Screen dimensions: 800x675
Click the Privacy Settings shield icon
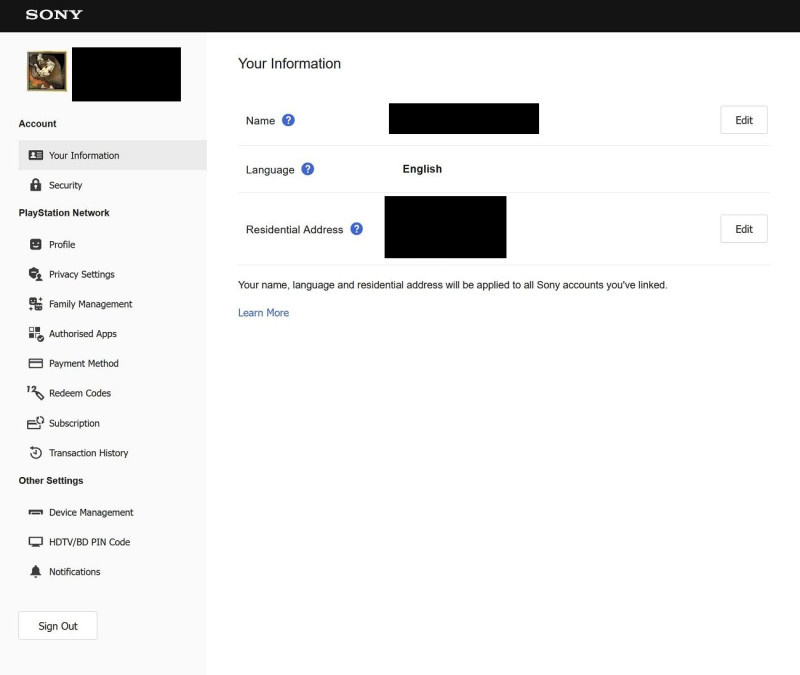tap(36, 274)
